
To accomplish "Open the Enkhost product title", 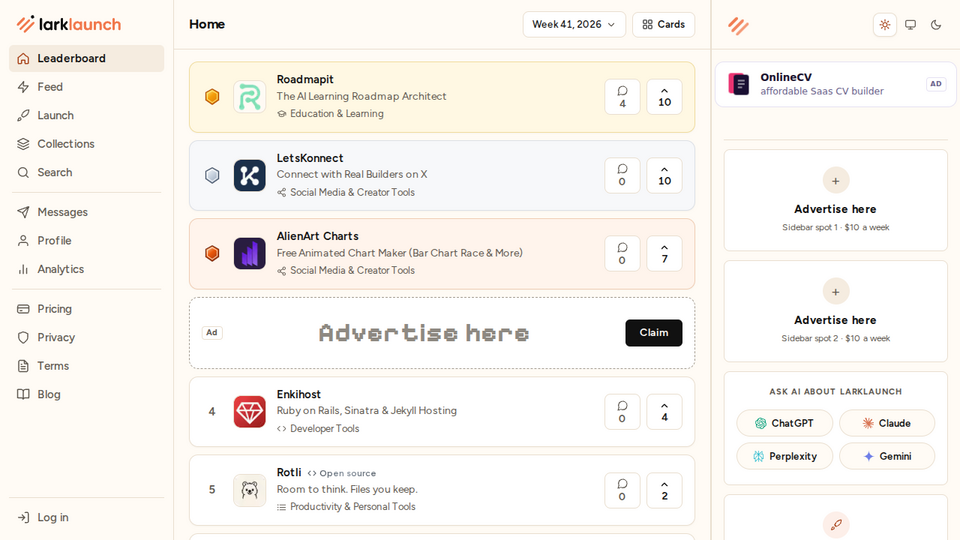I will point(299,394).
